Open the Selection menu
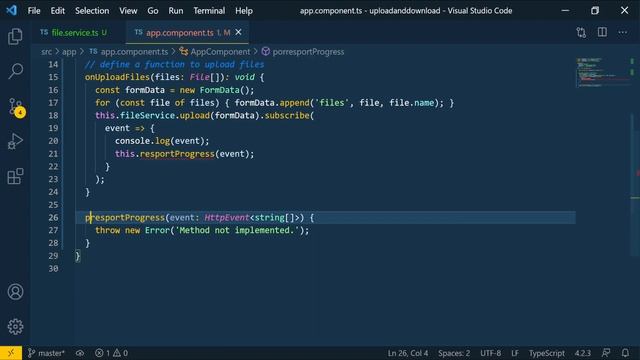 (92, 11)
